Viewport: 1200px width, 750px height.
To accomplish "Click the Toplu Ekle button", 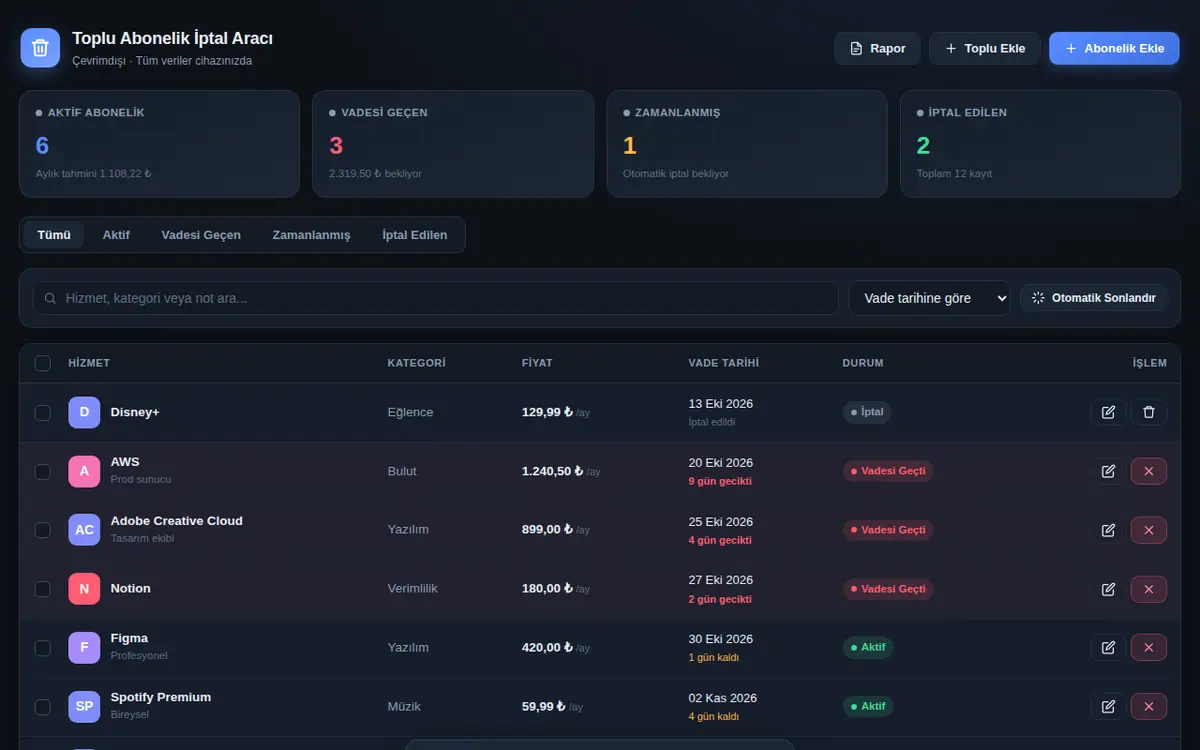I will [985, 48].
